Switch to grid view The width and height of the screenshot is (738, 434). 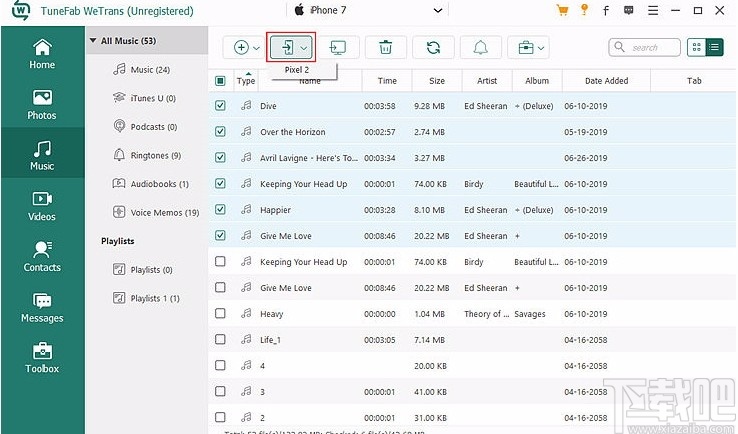[x=697, y=47]
